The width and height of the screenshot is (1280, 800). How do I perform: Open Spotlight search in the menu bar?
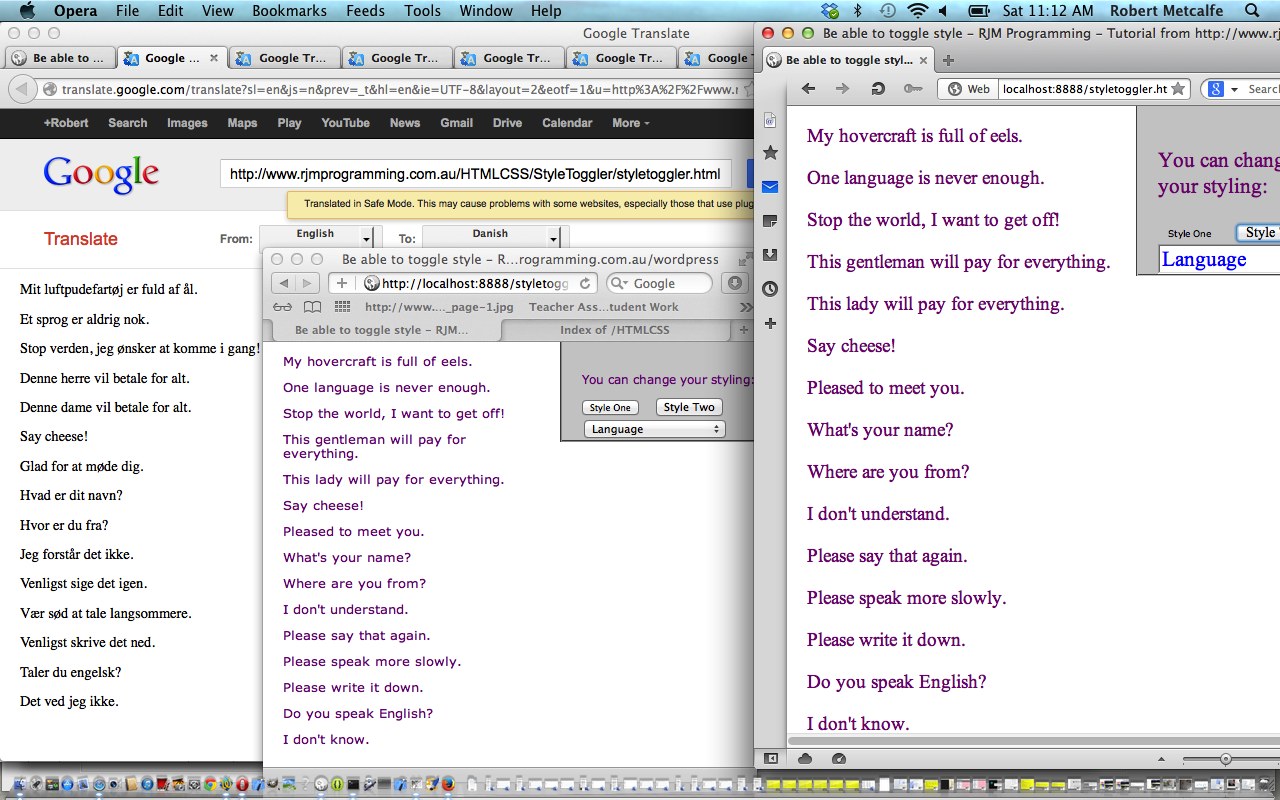tap(1252, 11)
